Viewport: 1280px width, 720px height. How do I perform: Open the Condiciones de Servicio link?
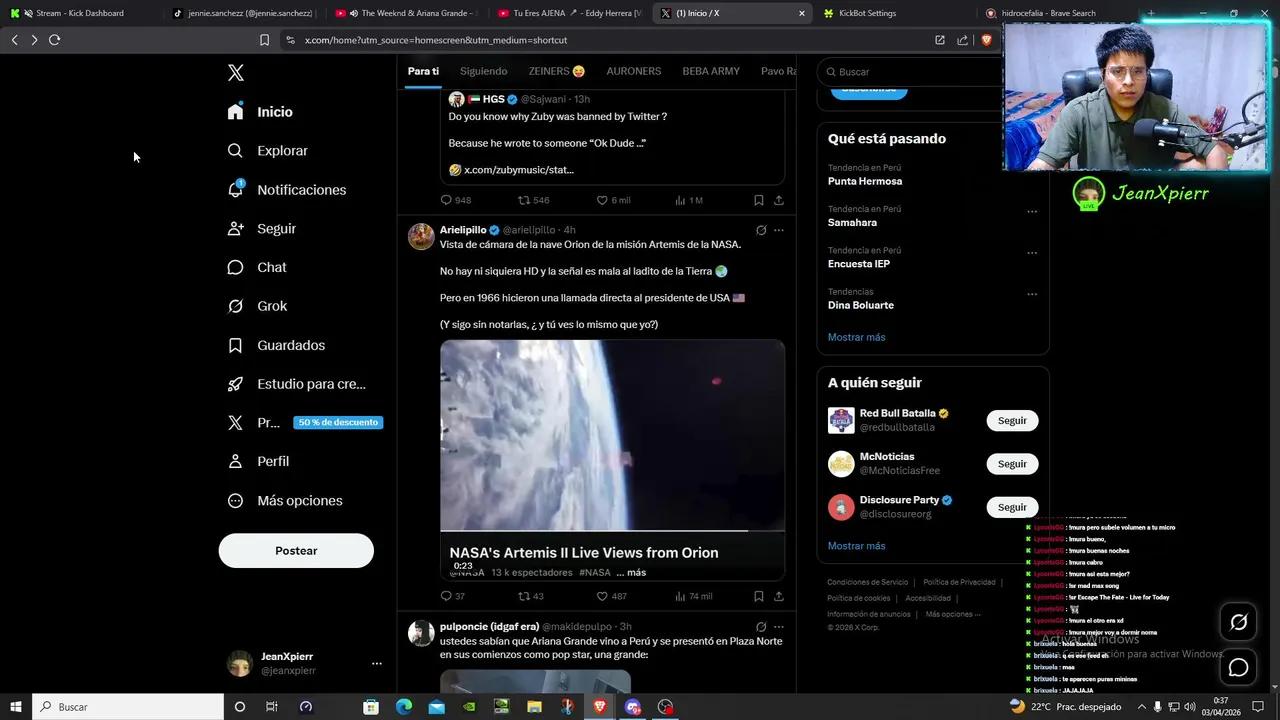click(x=867, y=582)
